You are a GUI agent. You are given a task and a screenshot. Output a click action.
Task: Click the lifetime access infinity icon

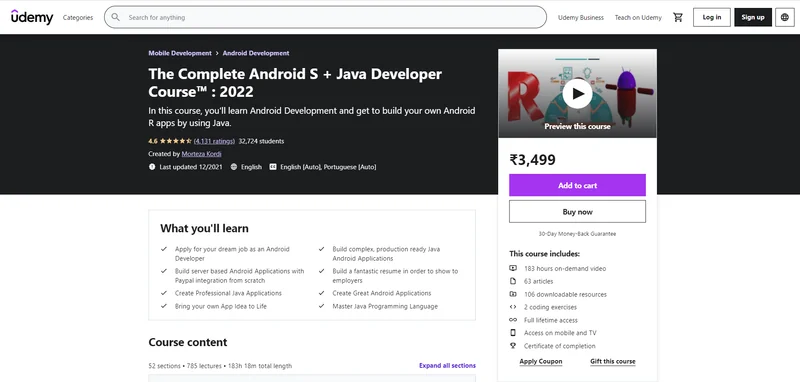(513, 320)
